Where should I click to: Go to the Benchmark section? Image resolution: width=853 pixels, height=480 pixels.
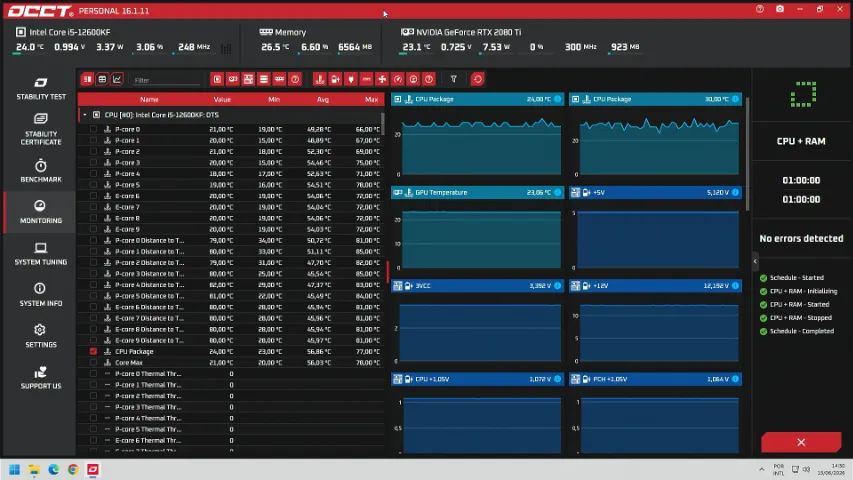[41, 171]
